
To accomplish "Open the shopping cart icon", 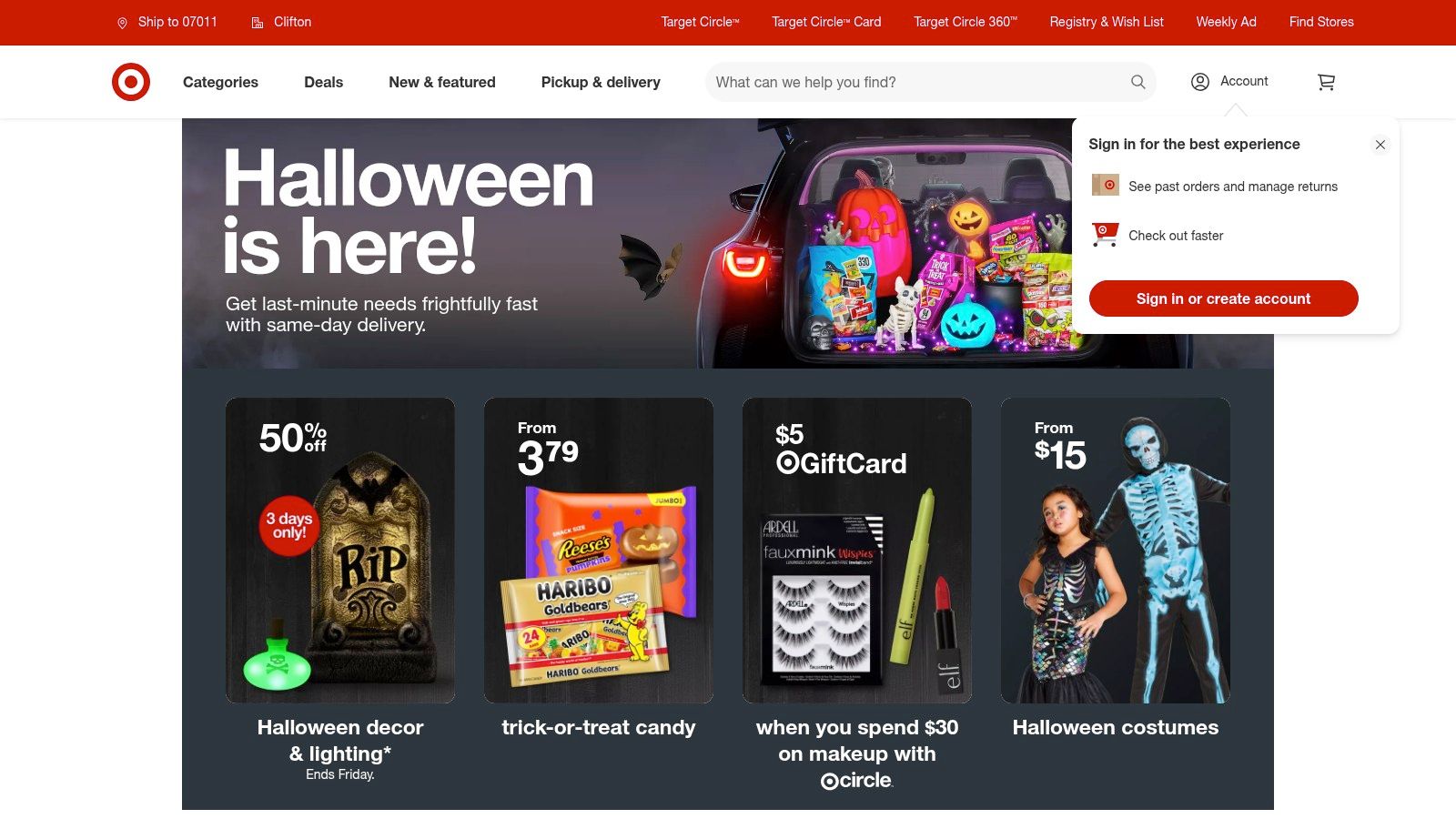I will [1326, 82].
